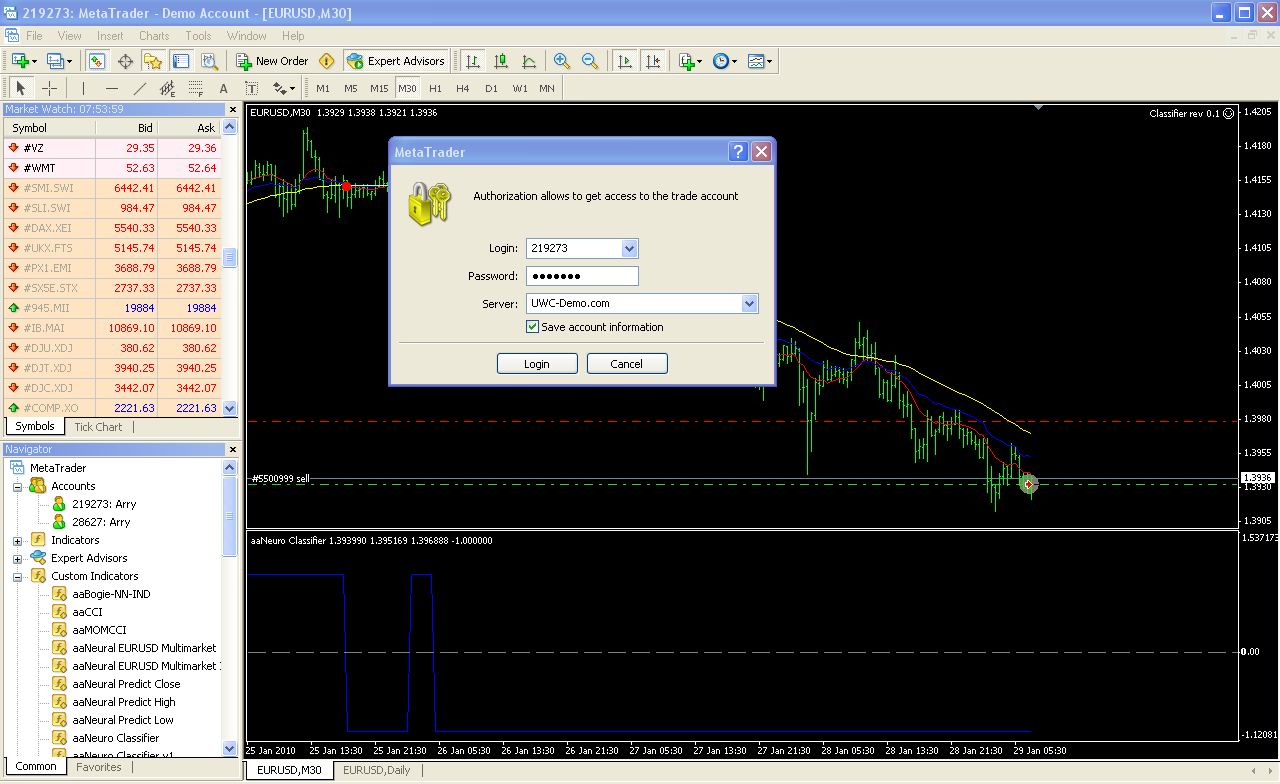Image resolution: width=1280 pixels, height=784 pixels.
Task: Open the Server dropdown list
Action: (749, 303)
